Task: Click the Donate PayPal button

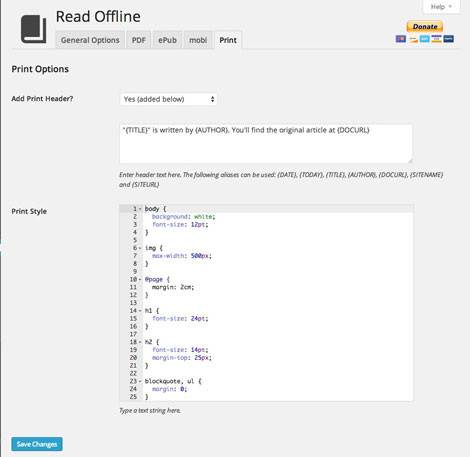Action: 425,26
